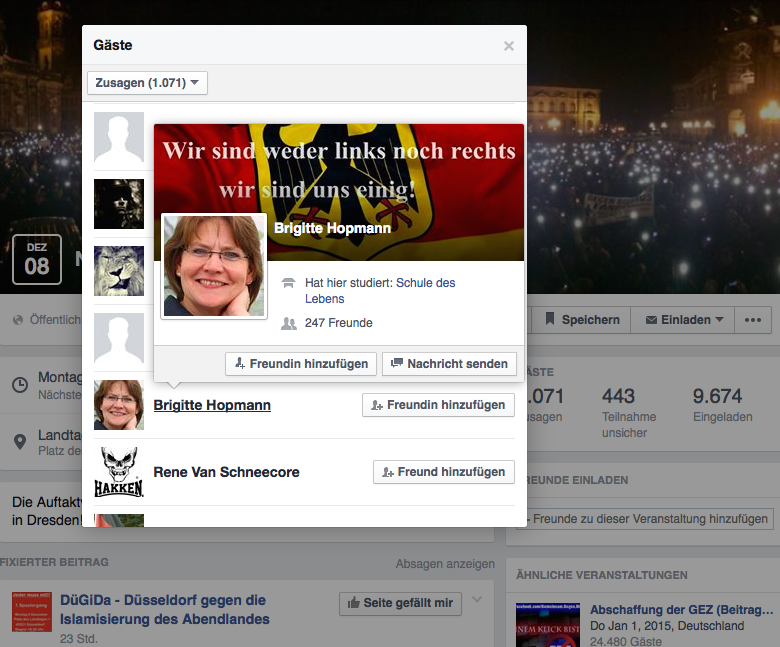
Task: Like the page with Seite gefällt mir
Action: (400, 603)
